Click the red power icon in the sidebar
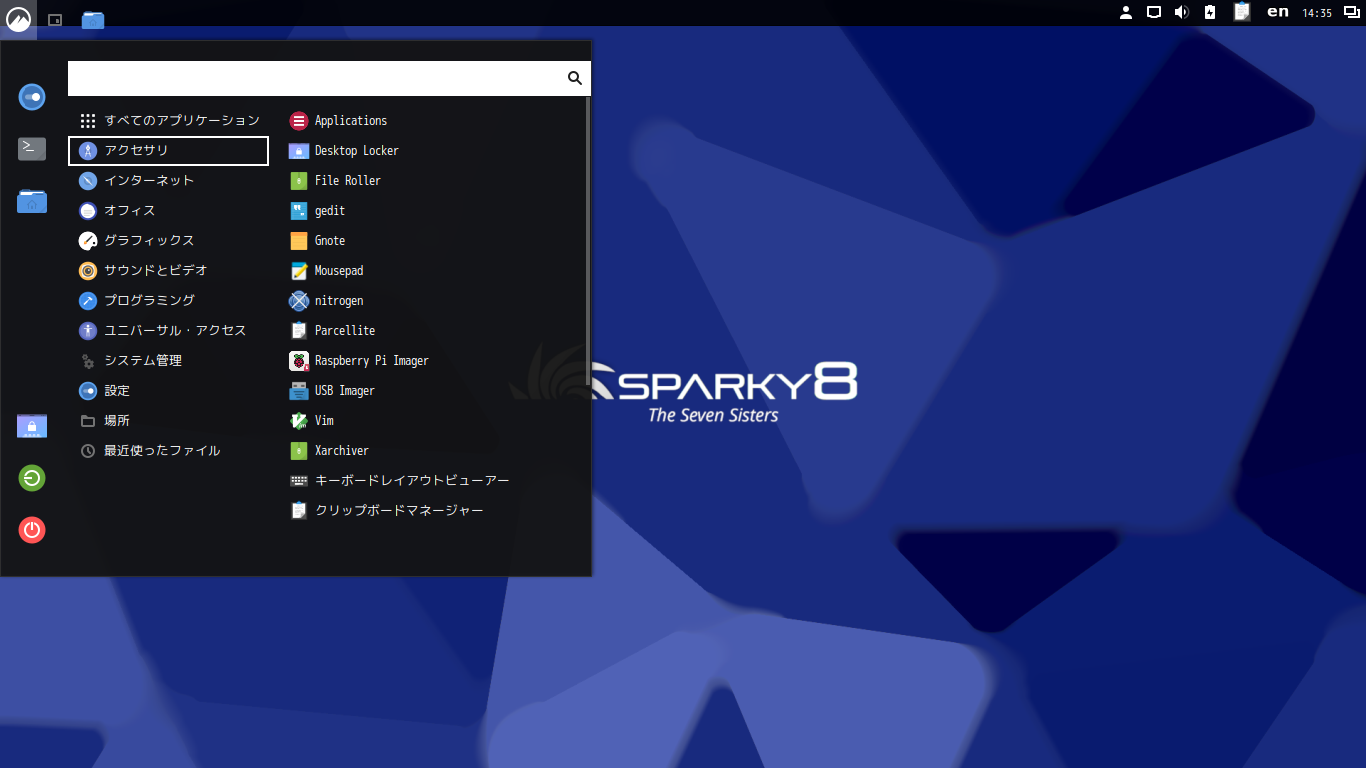The image size is (1366, 768). (32, 530)
